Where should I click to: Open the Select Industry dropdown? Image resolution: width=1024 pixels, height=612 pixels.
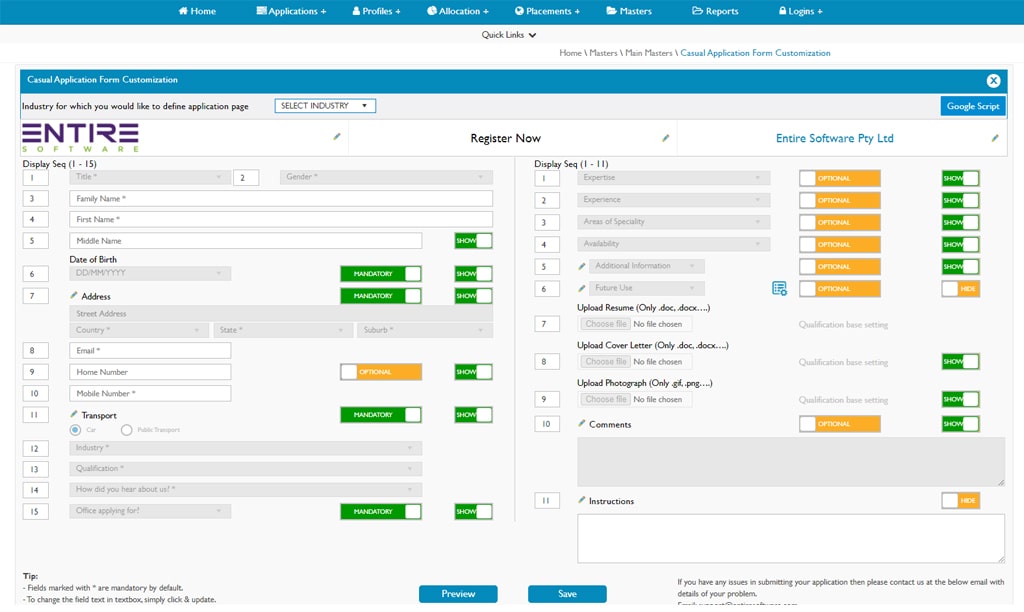[325, 106]
